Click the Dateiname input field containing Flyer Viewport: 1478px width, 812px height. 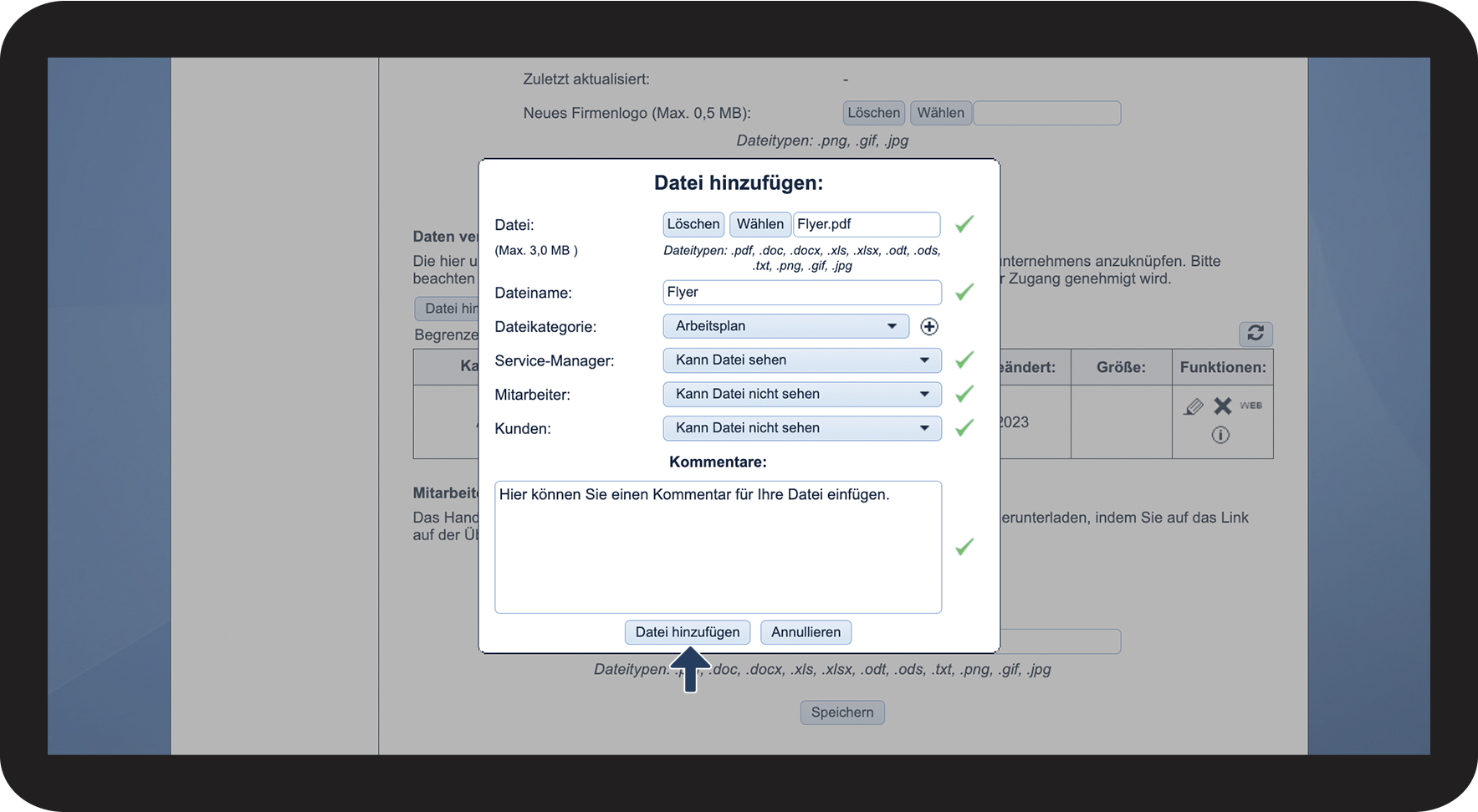point(801,293)
